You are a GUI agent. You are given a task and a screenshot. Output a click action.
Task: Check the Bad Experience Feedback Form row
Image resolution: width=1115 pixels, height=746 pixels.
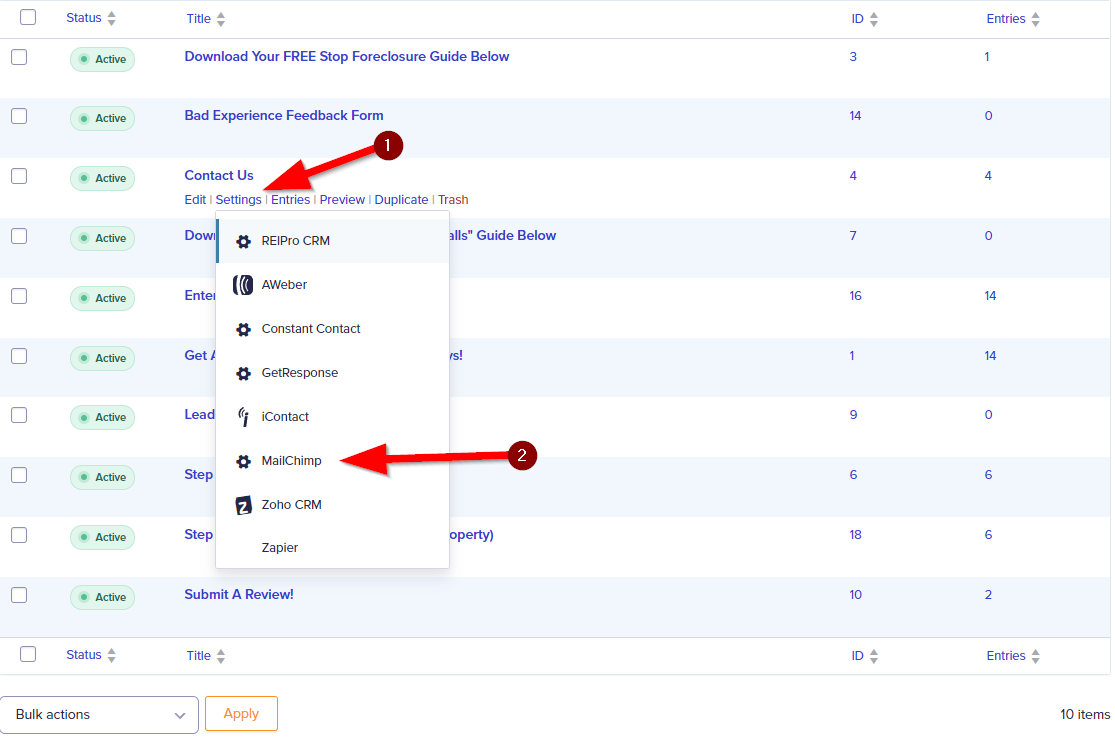[19, 116]
